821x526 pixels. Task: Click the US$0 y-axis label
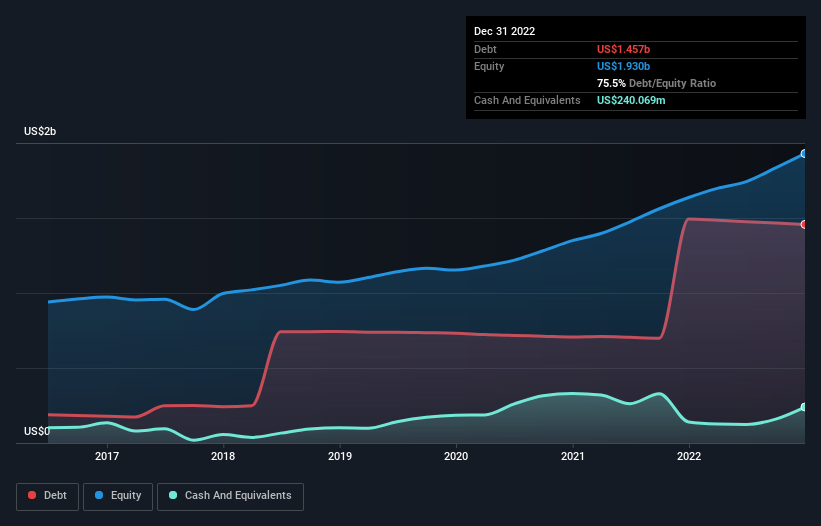coord(37,431)
